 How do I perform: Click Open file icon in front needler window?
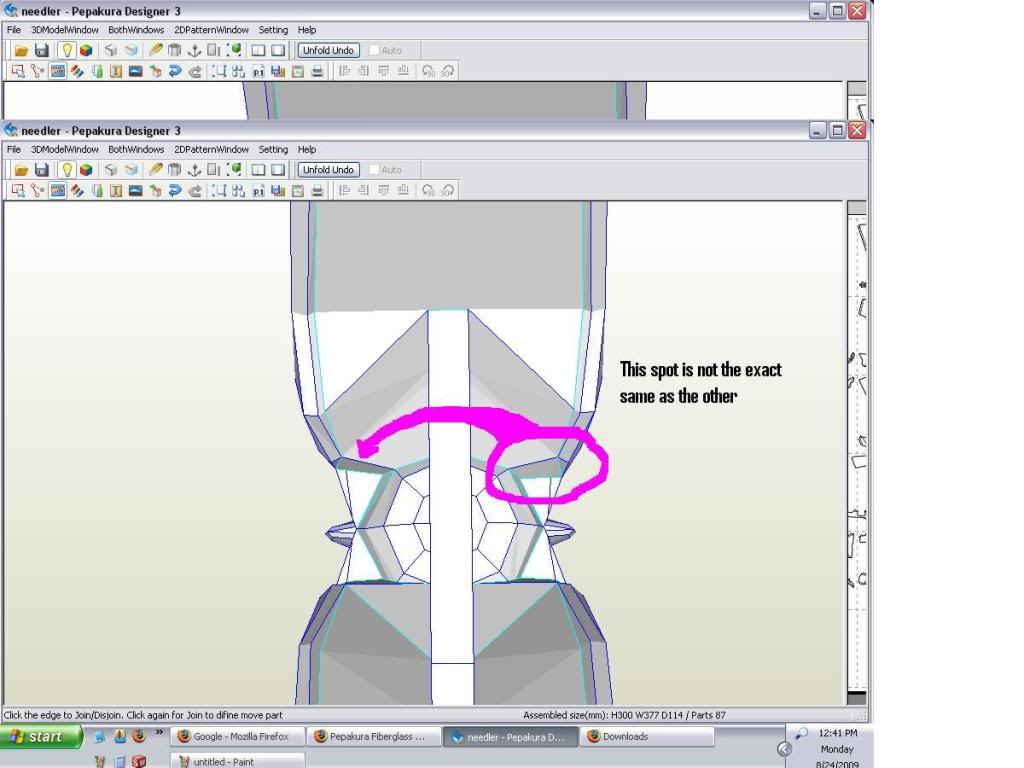pos(22,170)
